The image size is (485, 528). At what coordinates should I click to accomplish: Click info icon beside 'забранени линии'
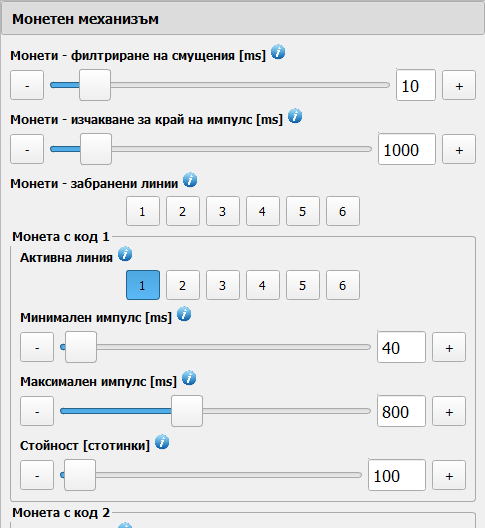190,180
